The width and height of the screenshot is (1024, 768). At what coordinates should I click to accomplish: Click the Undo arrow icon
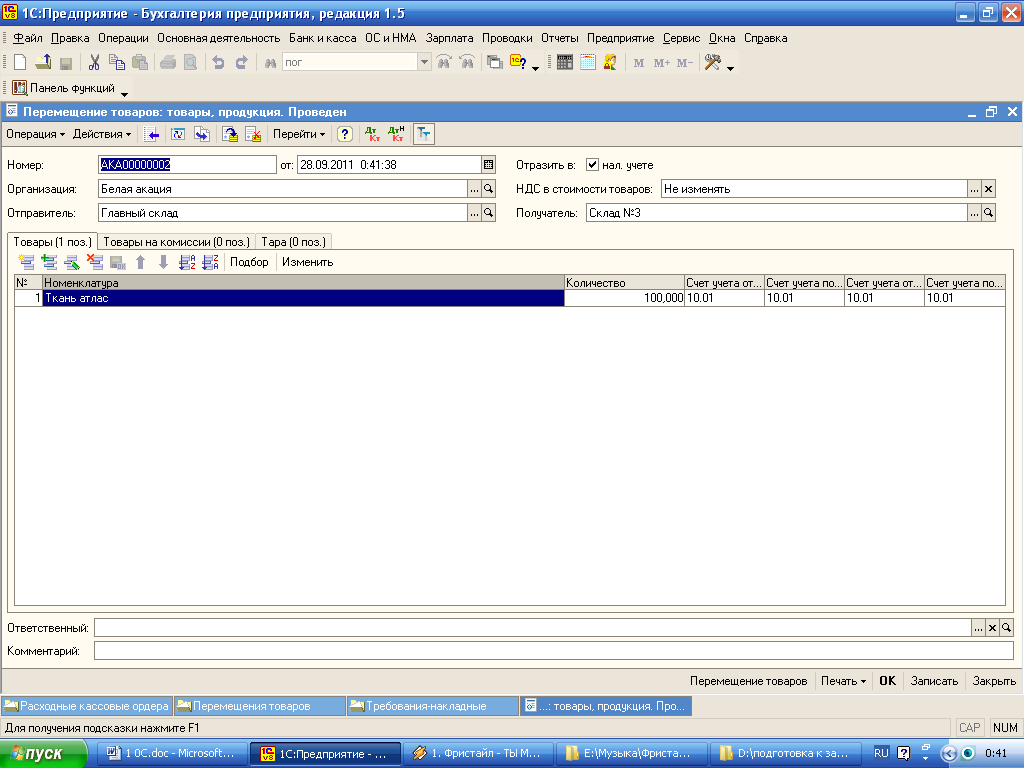(218, 63)
